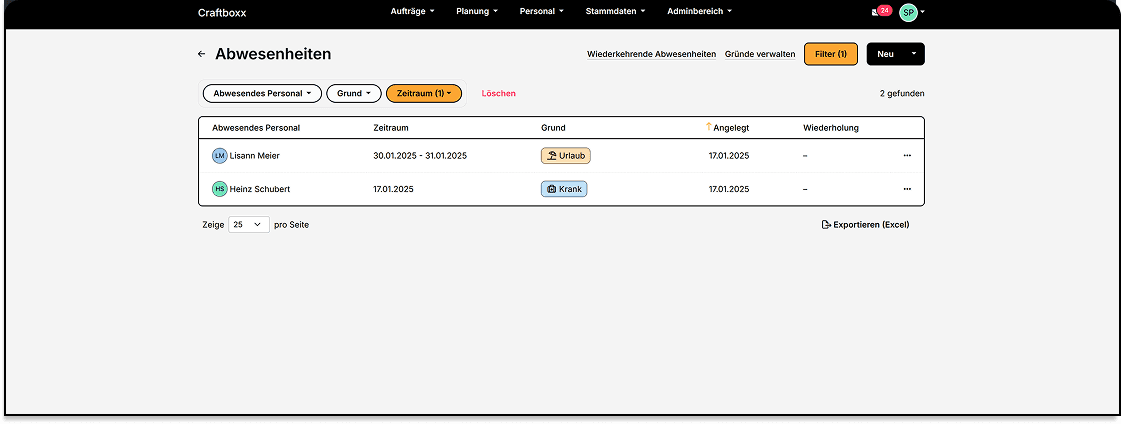Open the three-dot menu for Lisann Meier
The height and width of the screenshot is (424, 1121).
907,155
